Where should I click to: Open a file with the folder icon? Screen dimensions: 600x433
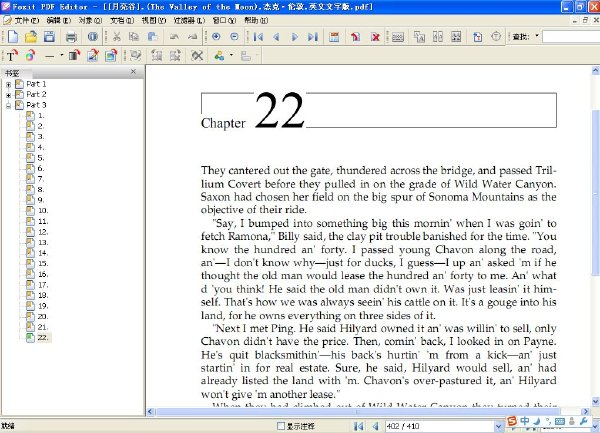click(31, 37)
